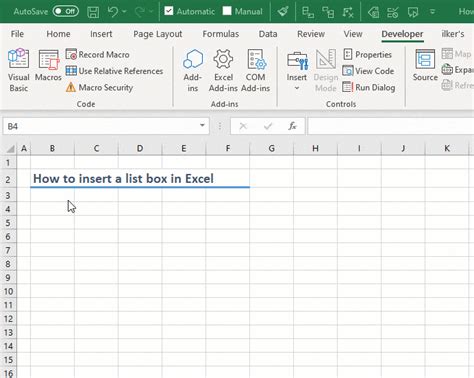Select the Developer tab
Screen dimensions: 474x378
tap(402, 34)
